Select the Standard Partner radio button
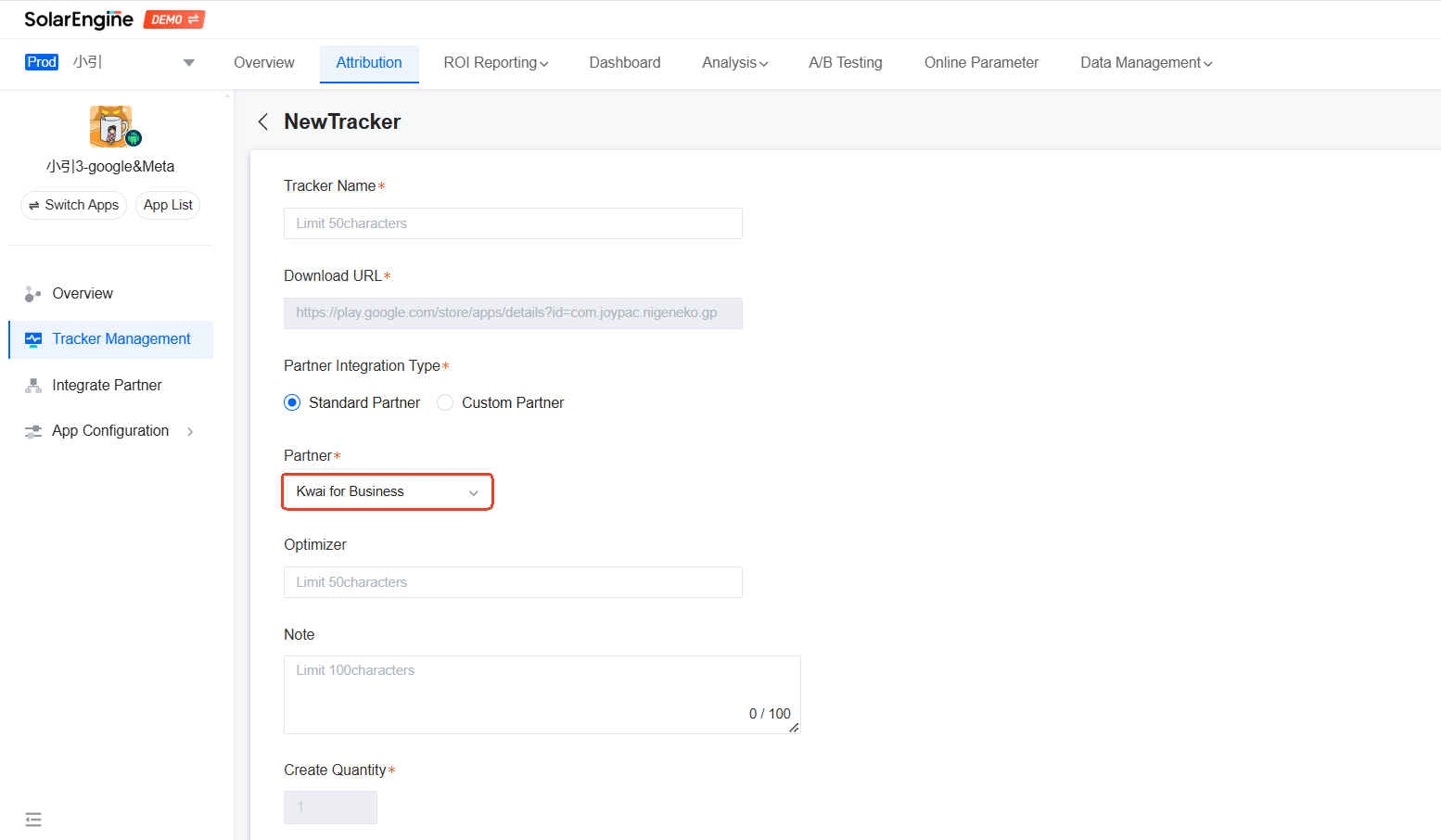The height and width of the screenshot is (840, 1441). click(x=292, y=402)
